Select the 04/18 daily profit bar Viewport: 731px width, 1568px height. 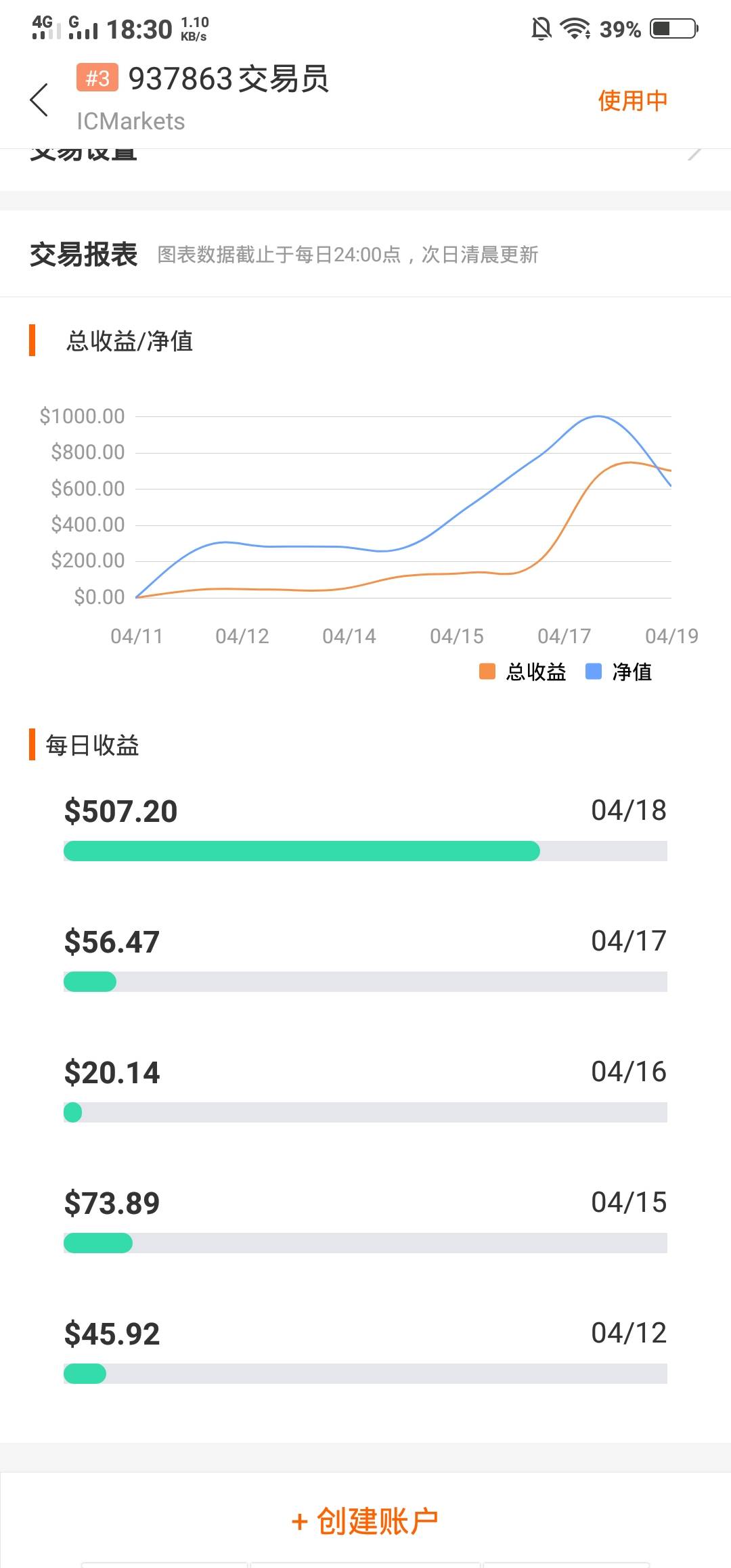point(365,851)
